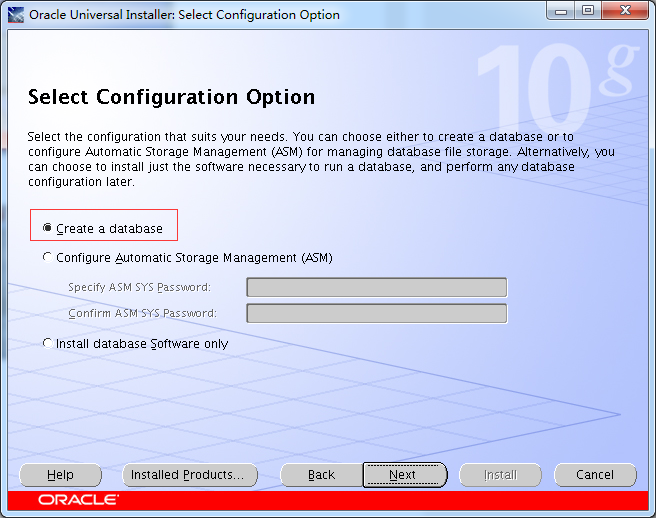Click the Specify ASM SYS Password field
The image size is (656, 518).
pyautogui.click(x=377, y=287)
